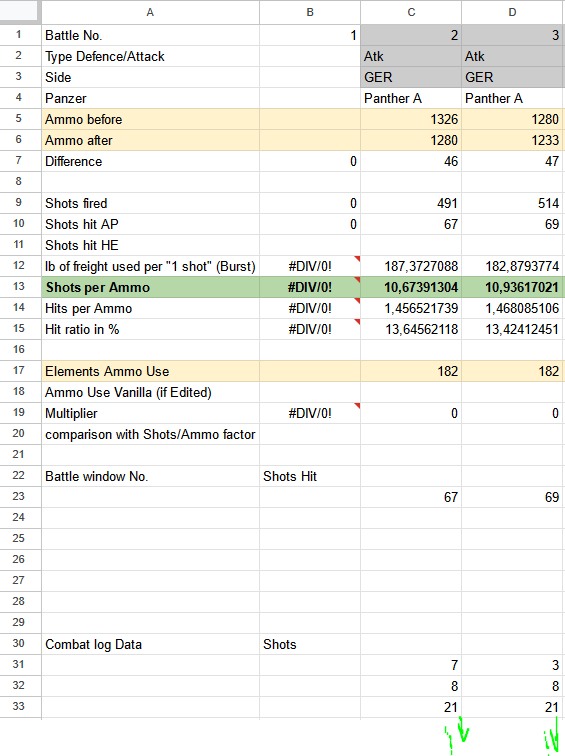
Task: Click the row 30 header
Action: click(18, 644)
